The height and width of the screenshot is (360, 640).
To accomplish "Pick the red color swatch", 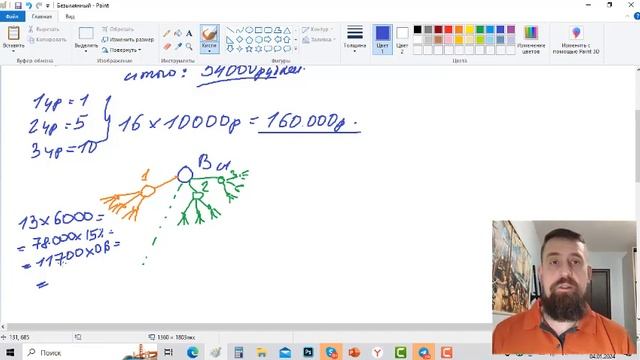I will (x=448, y=29).
